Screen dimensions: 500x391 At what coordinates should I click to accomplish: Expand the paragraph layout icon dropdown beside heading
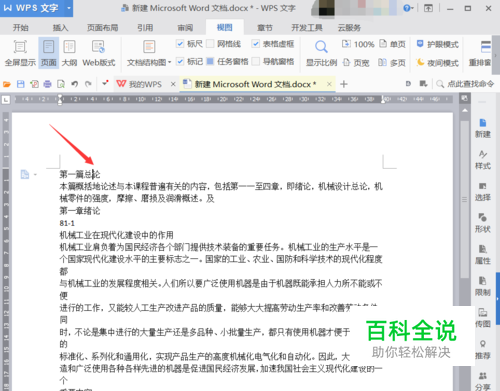point(35,174)
